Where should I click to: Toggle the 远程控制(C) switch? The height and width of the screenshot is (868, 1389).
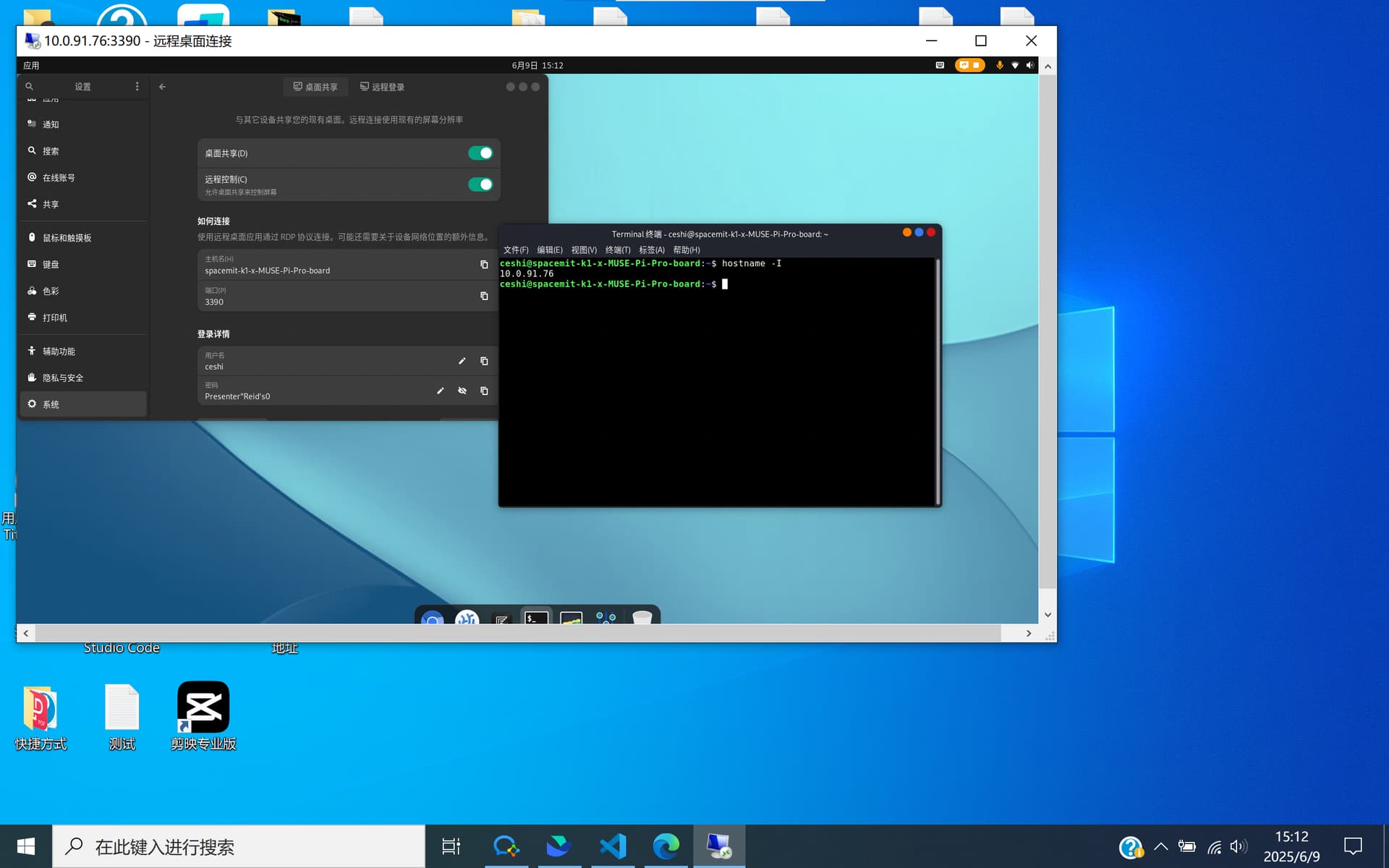[480, 184]
